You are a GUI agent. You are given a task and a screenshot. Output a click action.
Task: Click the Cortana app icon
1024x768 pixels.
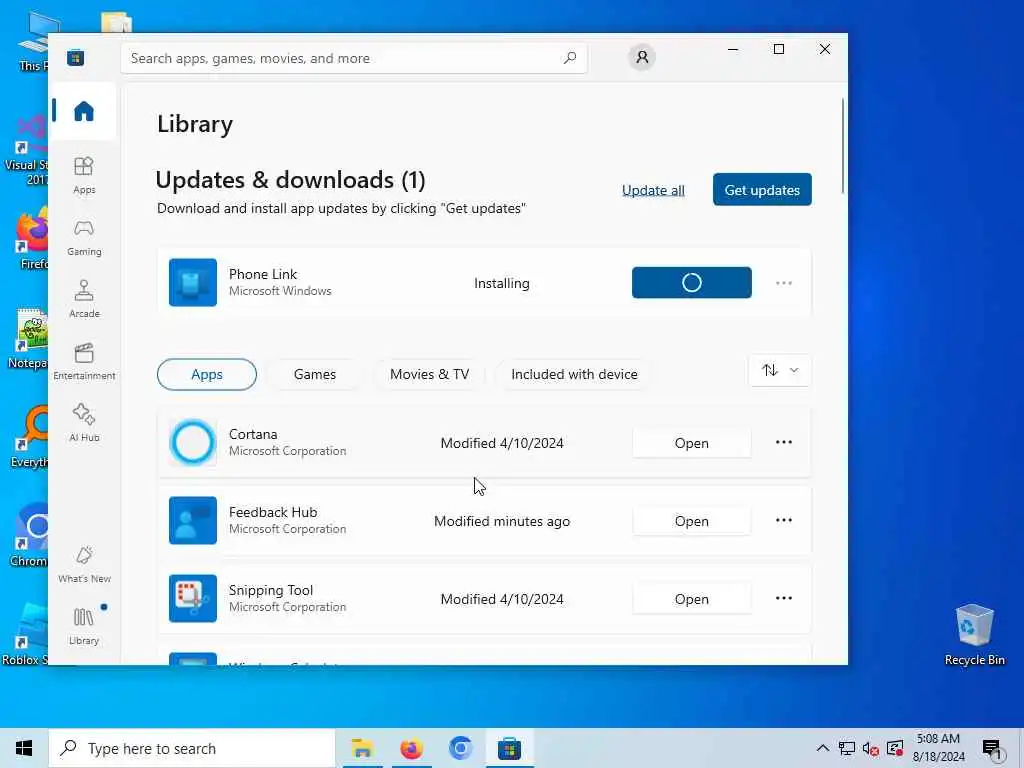point(193,442)
